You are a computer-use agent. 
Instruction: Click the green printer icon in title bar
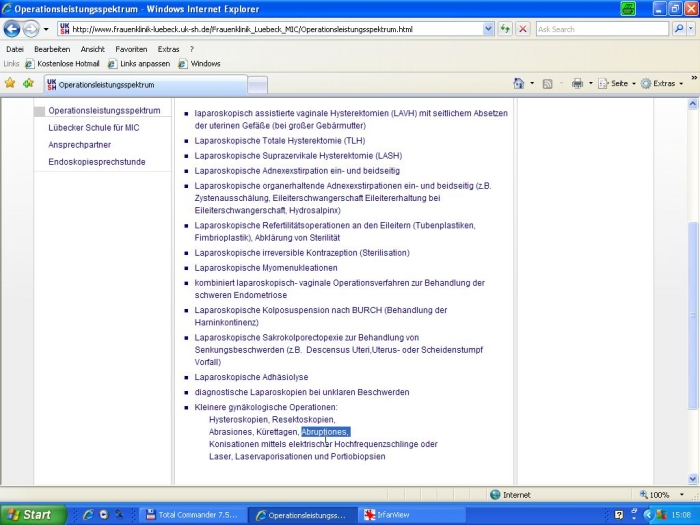pyautogui.click(x=628, y=9)
